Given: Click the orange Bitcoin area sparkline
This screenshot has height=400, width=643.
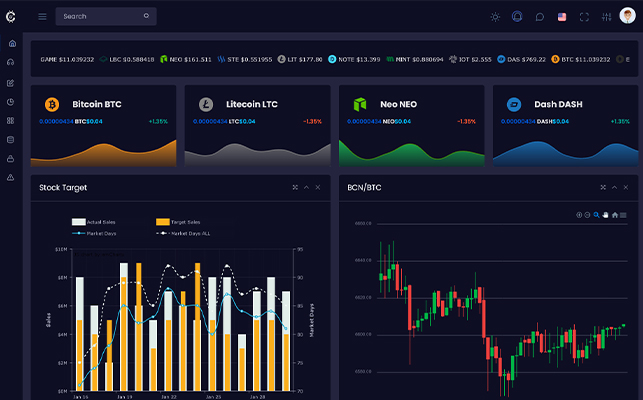Looking at the screenshot, I should [103, 155].
